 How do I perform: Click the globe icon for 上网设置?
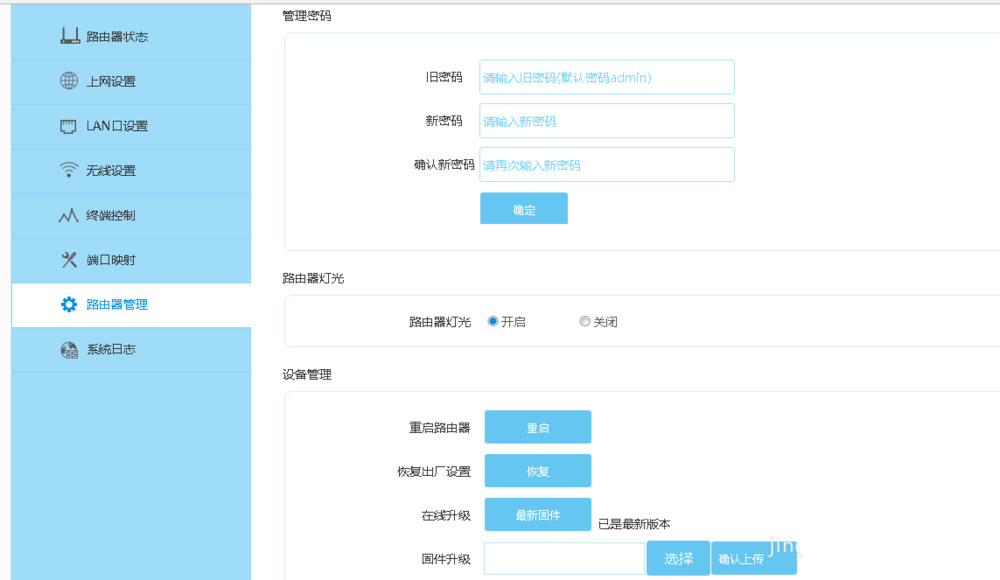pos(67,82)
